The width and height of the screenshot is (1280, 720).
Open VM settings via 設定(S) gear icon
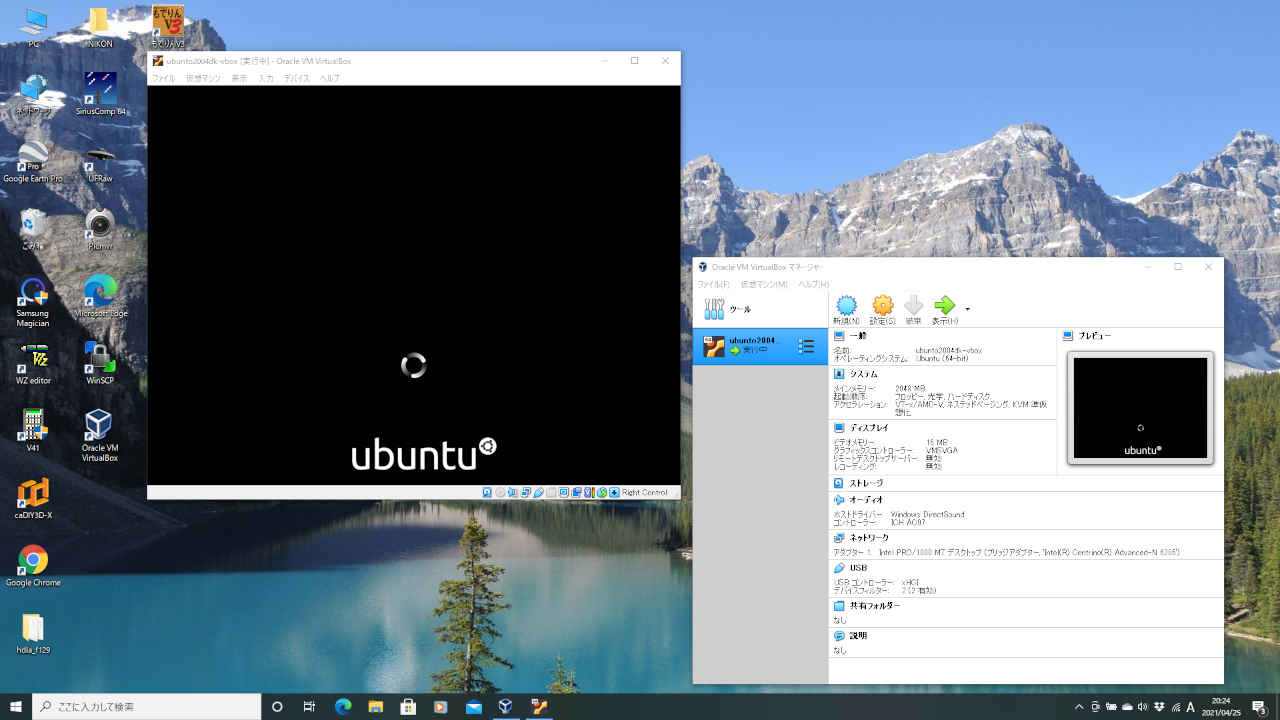coord(882,308)
